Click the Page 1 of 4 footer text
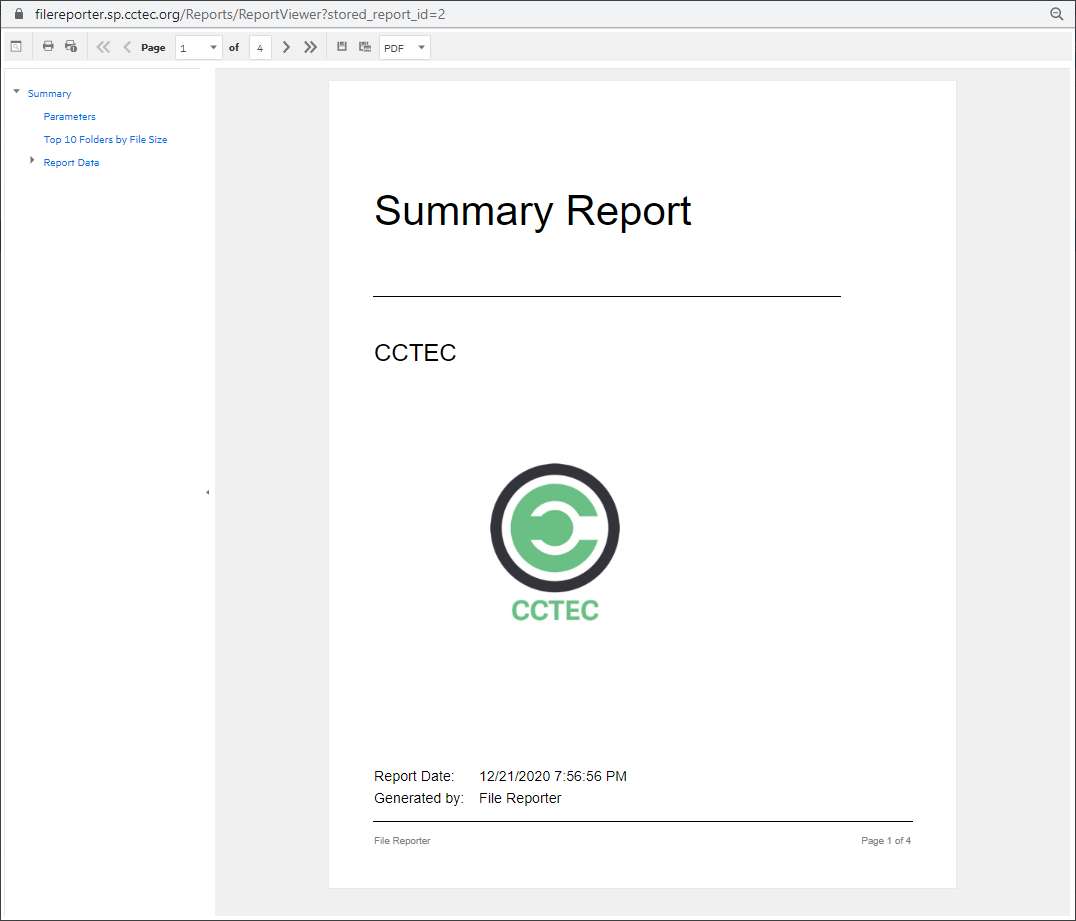The height and width of the screenshot is (921, 1076). coord(886,841)
